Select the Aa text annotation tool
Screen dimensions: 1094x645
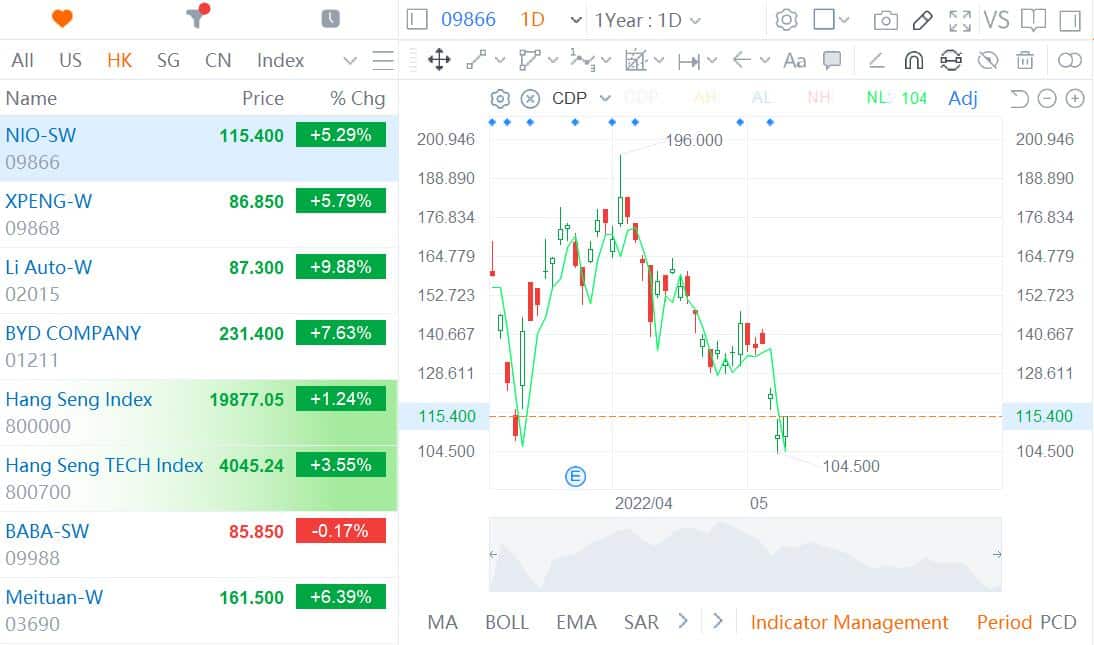794,60
